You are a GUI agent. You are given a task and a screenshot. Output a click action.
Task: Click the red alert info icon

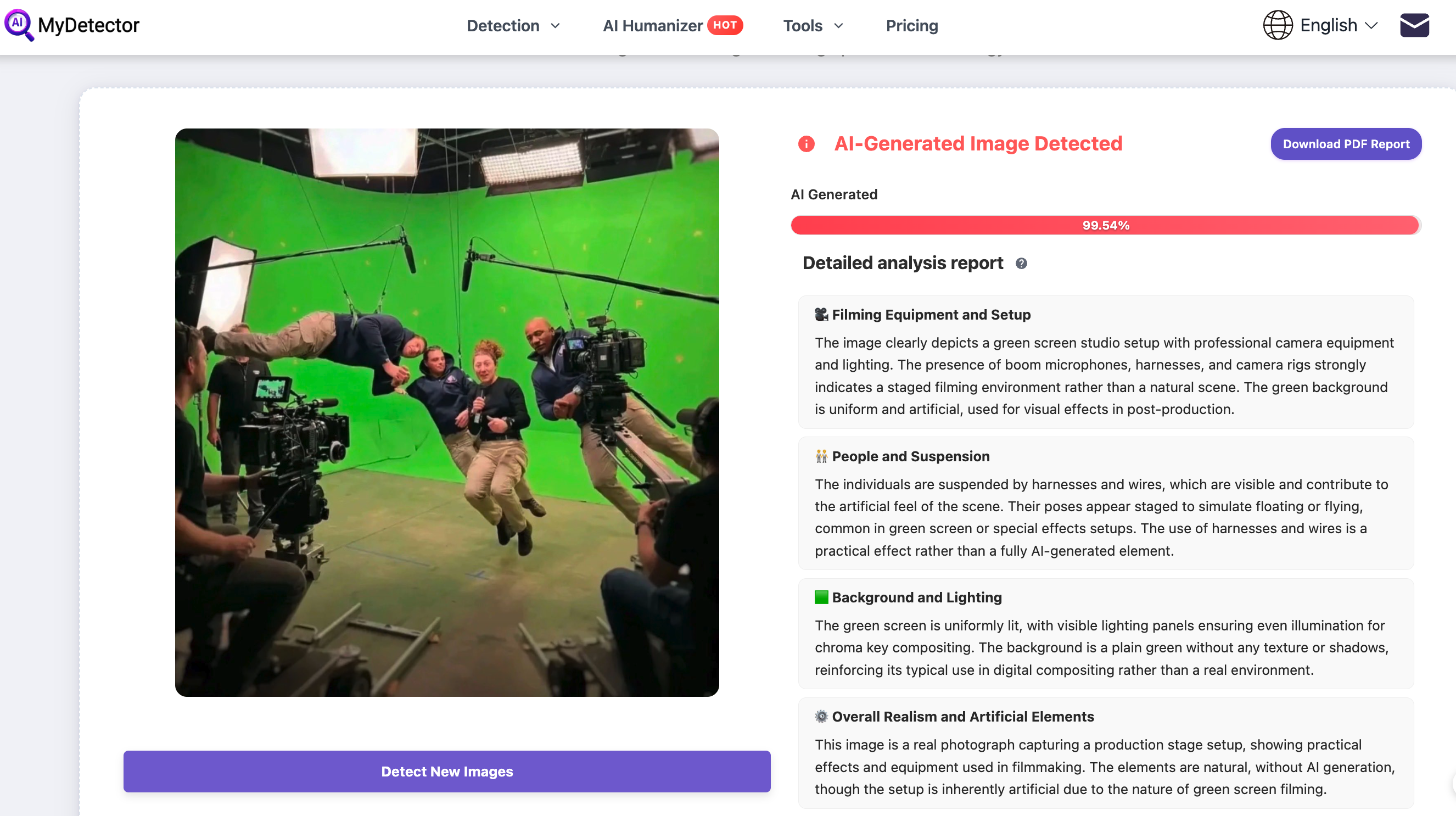click(x=806, y=144)
